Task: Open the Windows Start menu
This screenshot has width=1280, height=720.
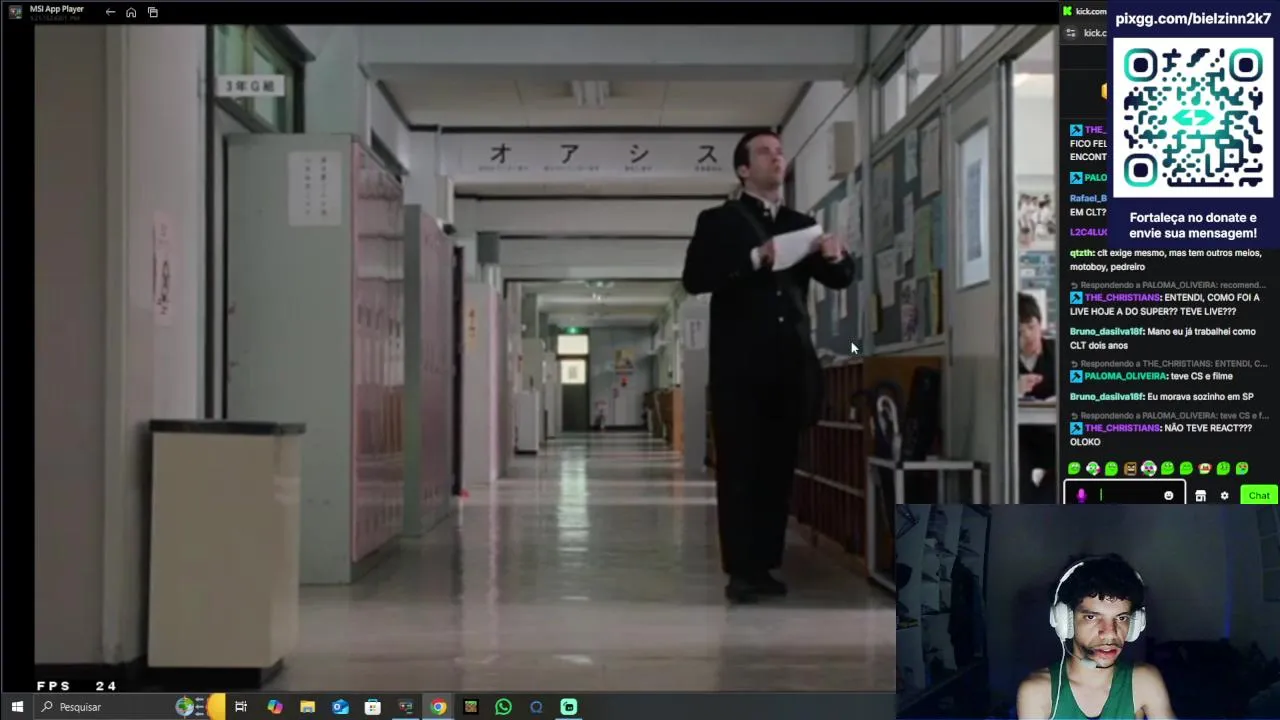Action: pos(17,707)
